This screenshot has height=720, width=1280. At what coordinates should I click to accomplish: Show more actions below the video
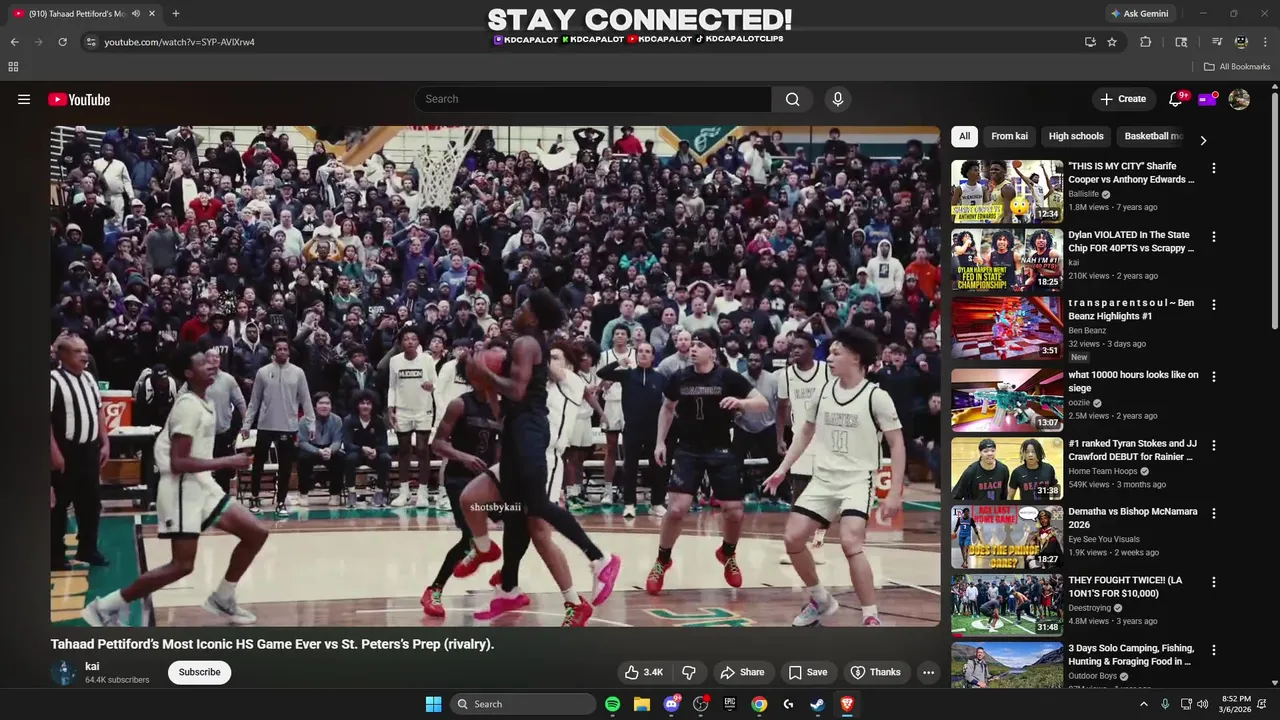[x=928, y=672]
